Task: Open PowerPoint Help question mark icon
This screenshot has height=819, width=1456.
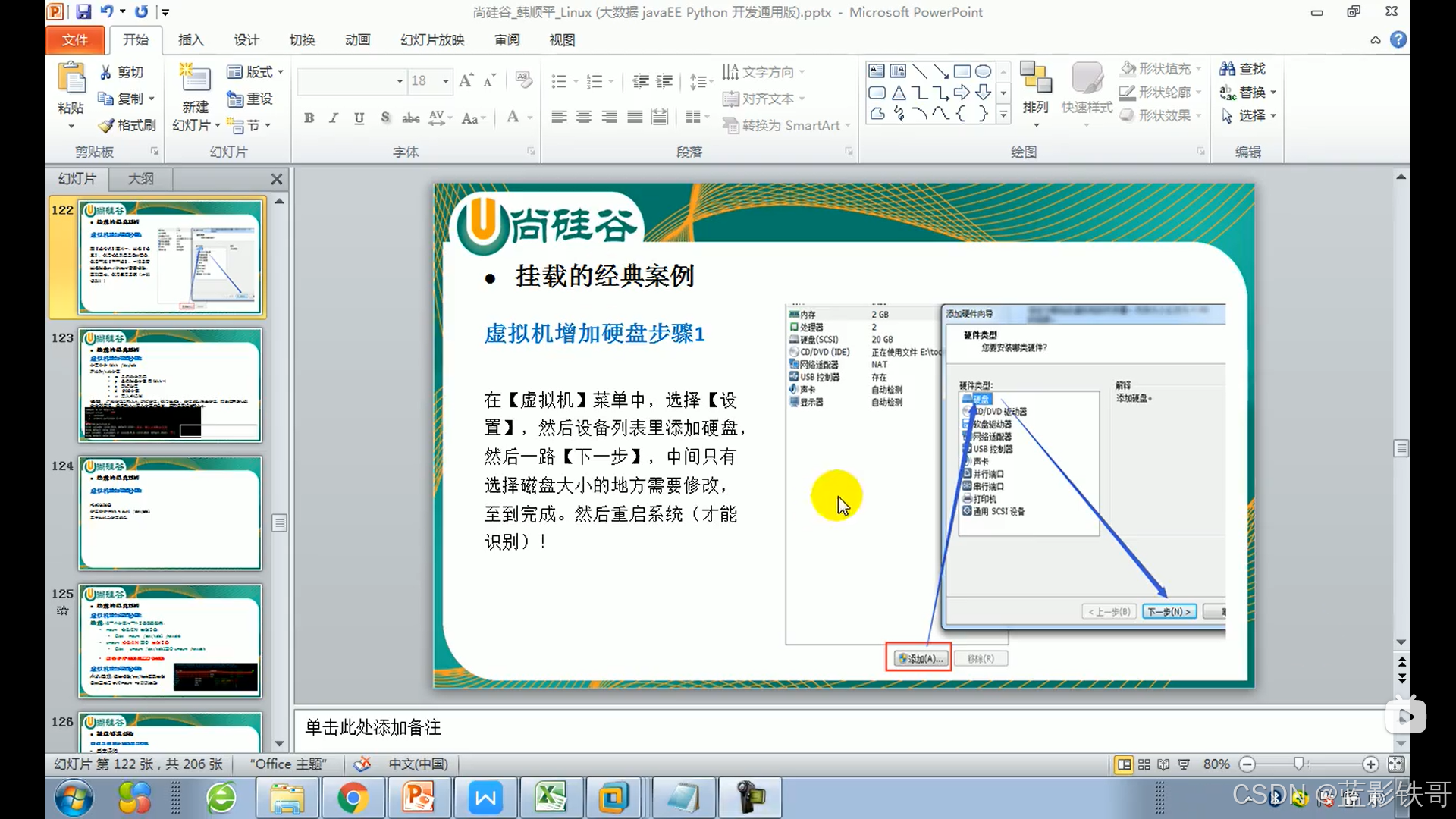Action: point(1398,39)
